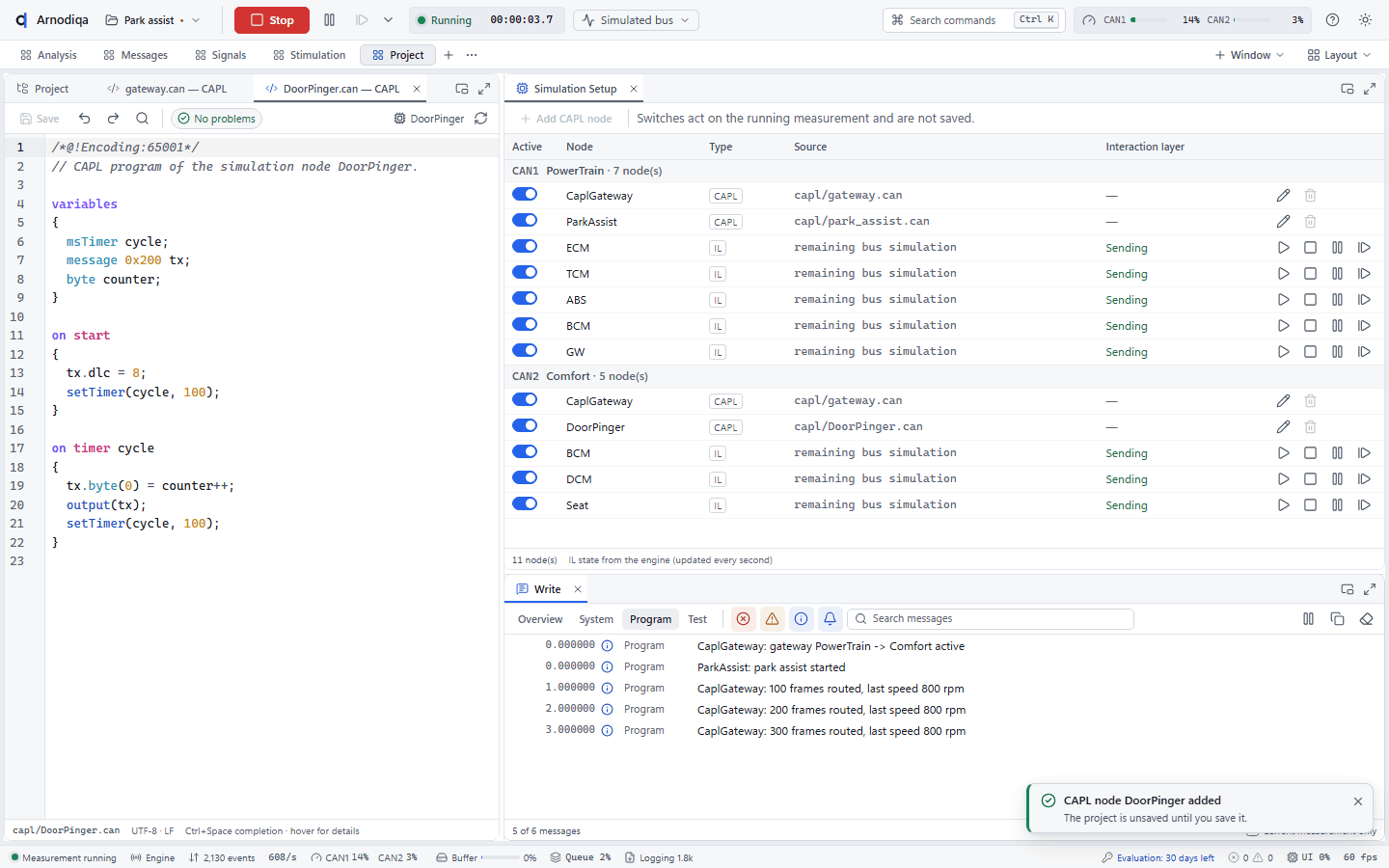
Task: Dismiss the CAPL node DoorPinger added notification
Action: (x=1358, y=801)
